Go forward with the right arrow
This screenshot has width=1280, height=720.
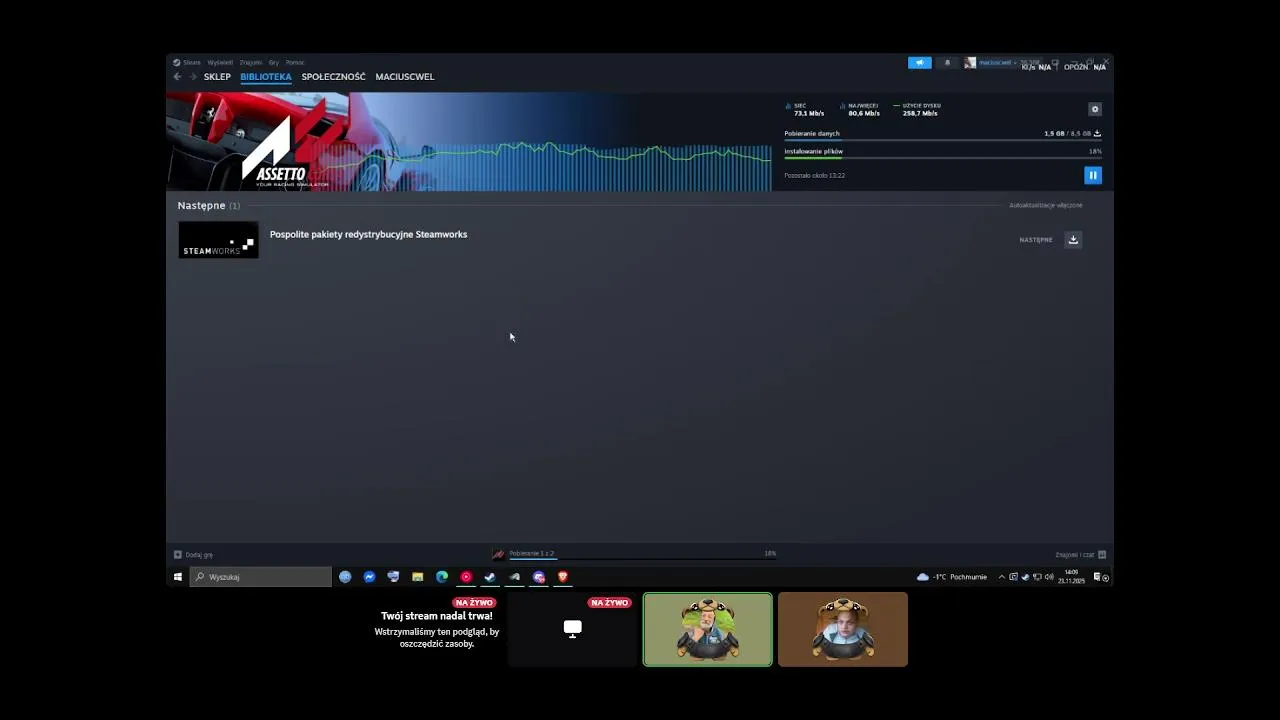click(193, 77)
